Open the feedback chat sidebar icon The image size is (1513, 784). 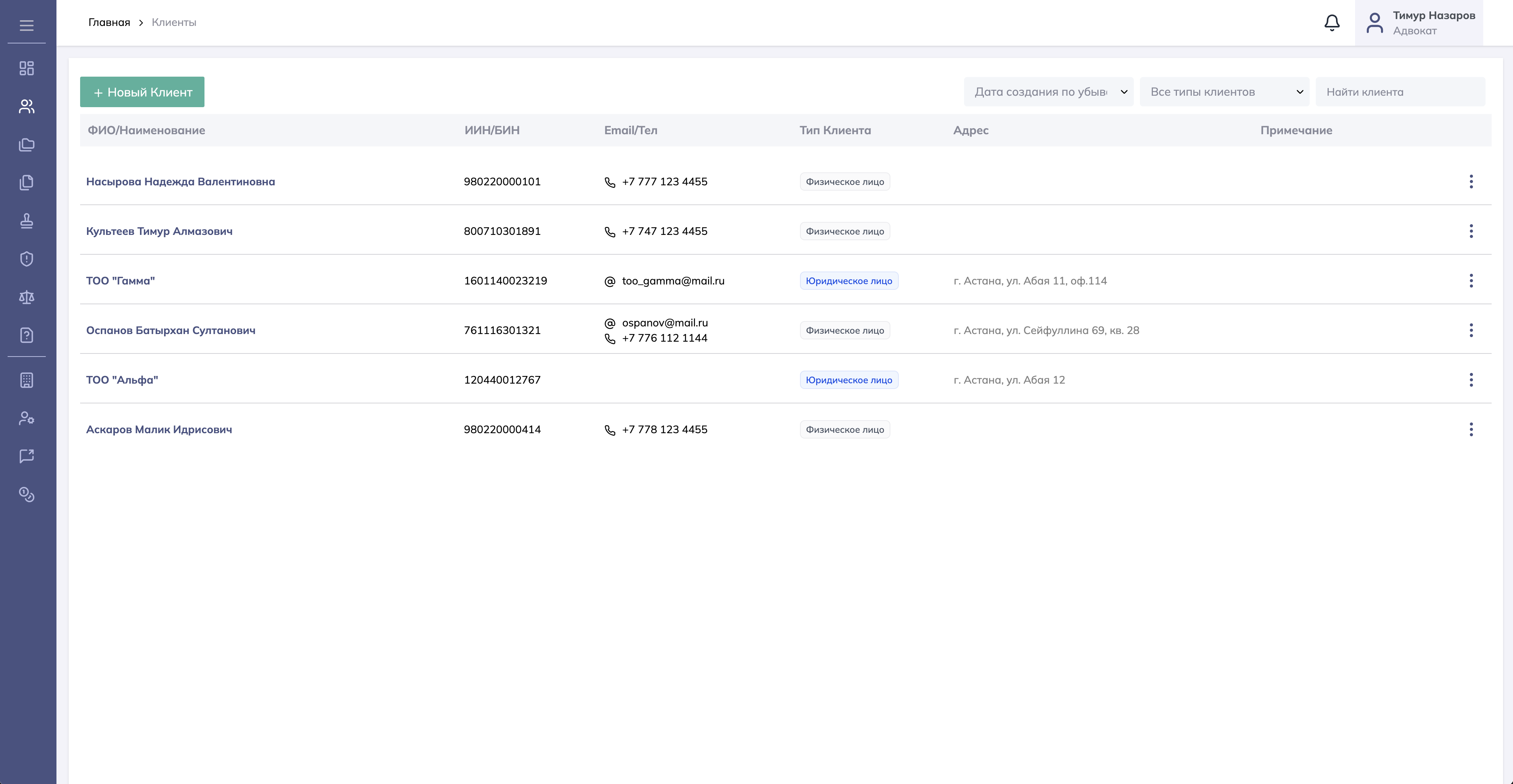pos(26,456)
